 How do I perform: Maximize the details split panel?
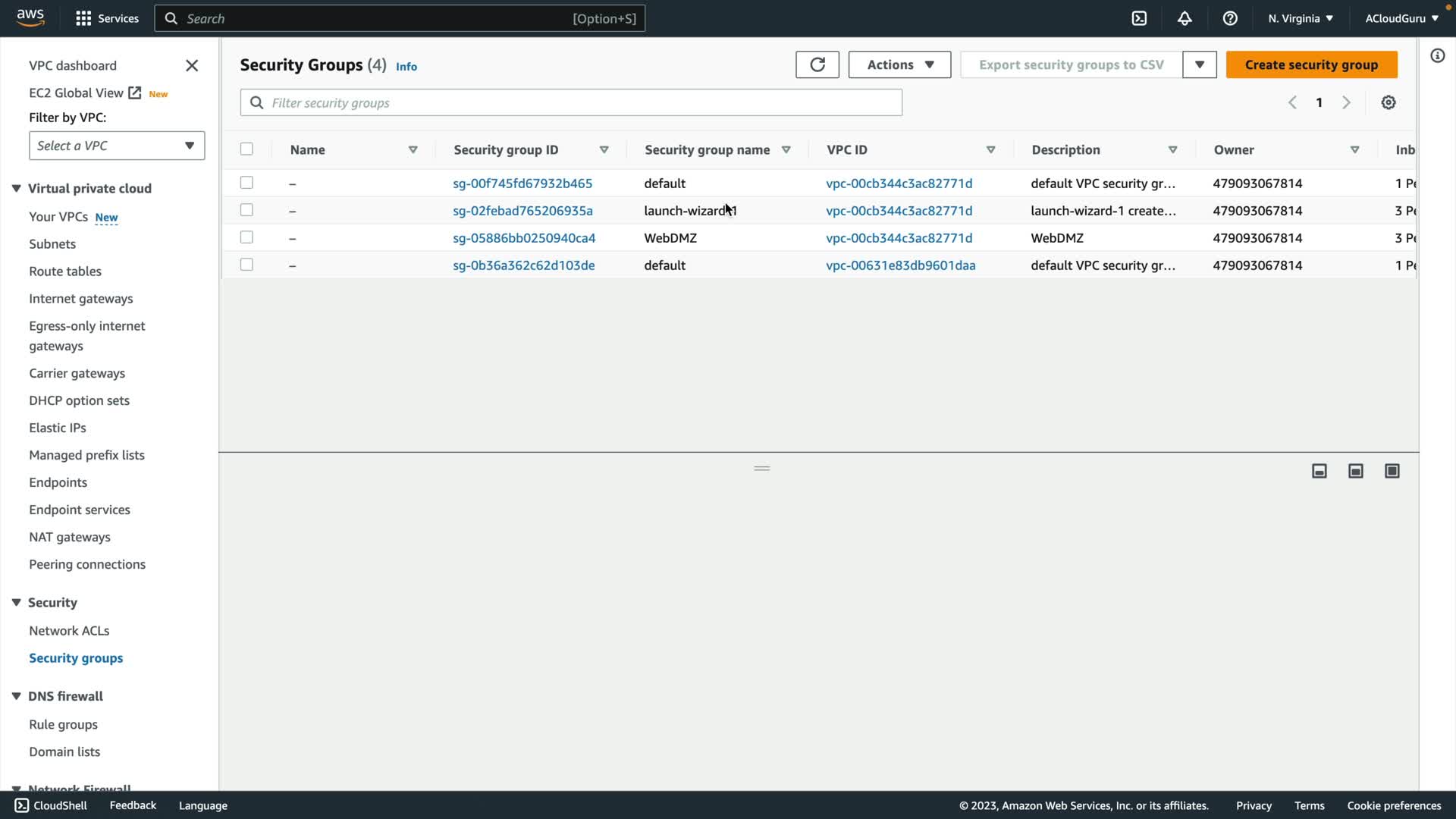point(1392,471)
